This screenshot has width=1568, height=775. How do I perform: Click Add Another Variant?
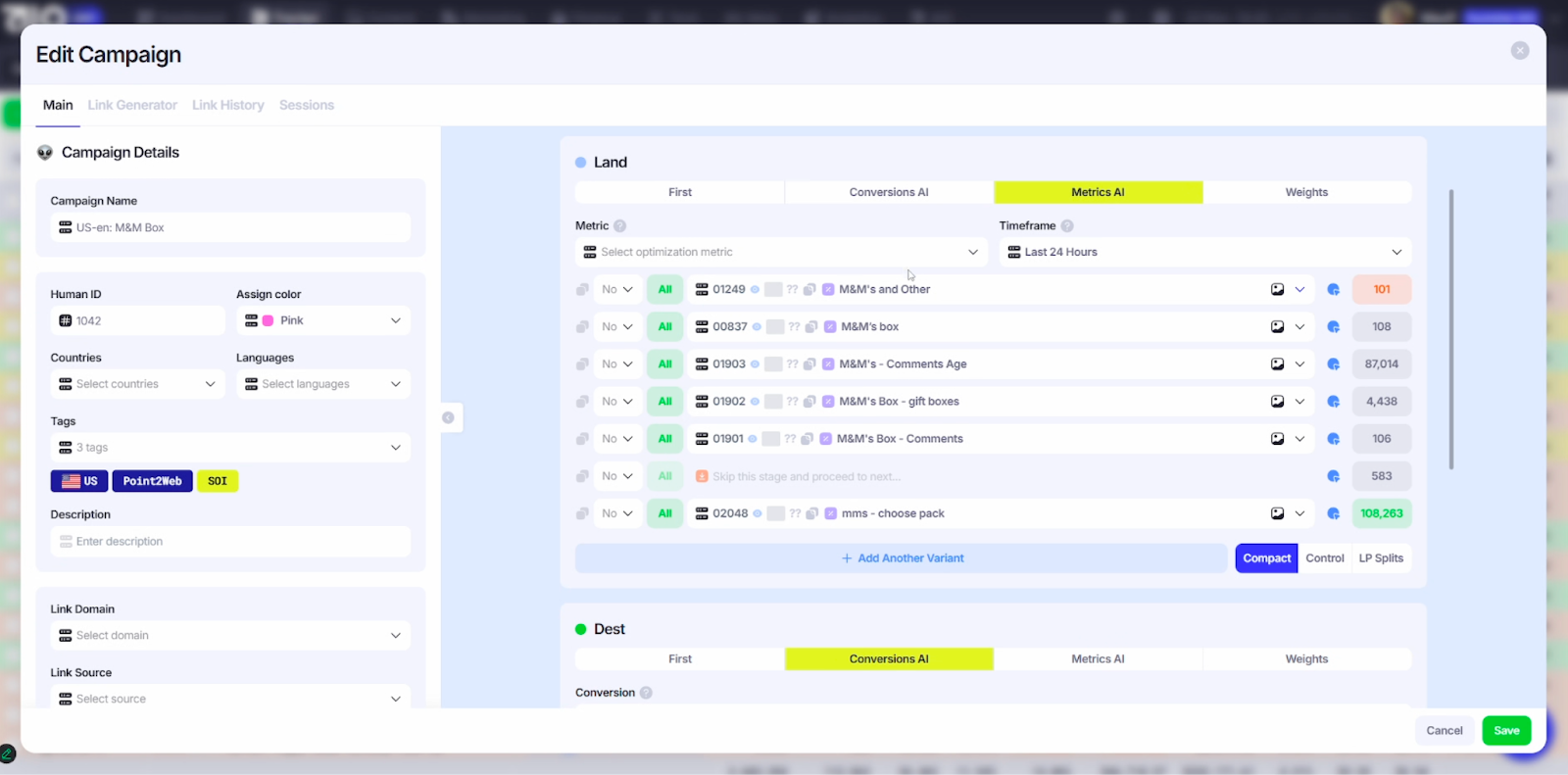coord(901,558)
